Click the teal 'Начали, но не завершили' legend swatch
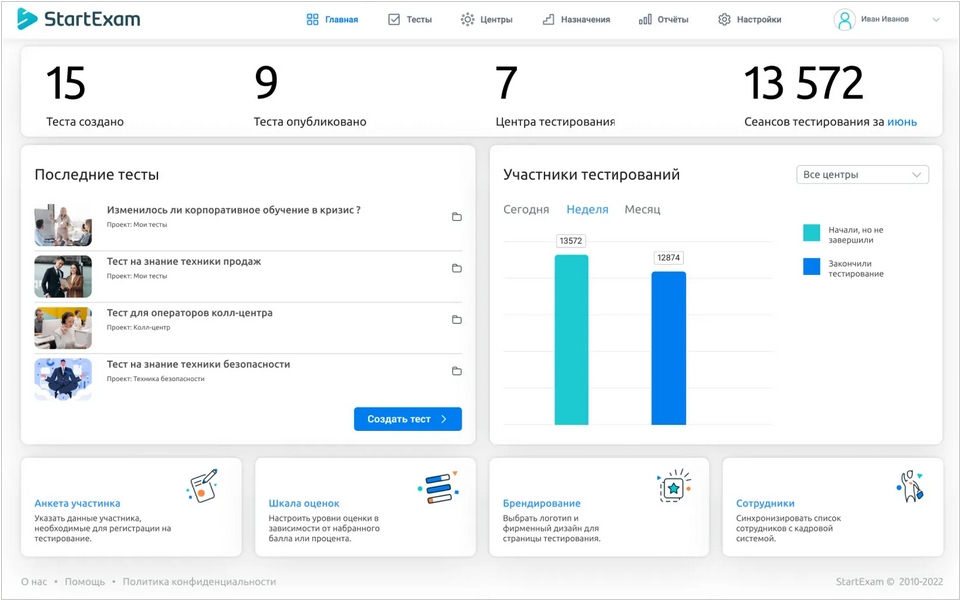The height and width of the screenshot is (600, 960). (x=812, y=233)
